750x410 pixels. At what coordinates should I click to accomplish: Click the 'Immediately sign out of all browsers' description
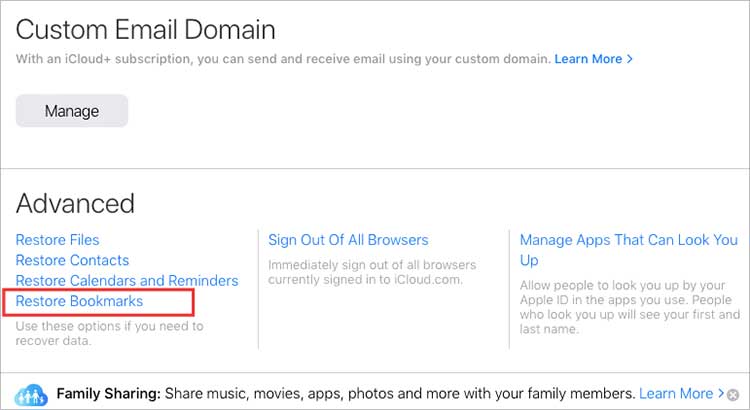click(x=372, y=272)
